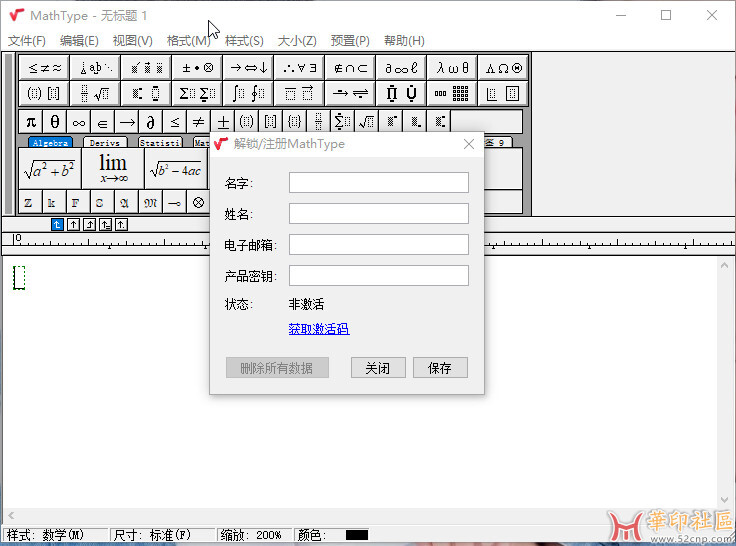Insert the square root of a²+b² expression

coord(50,169)
